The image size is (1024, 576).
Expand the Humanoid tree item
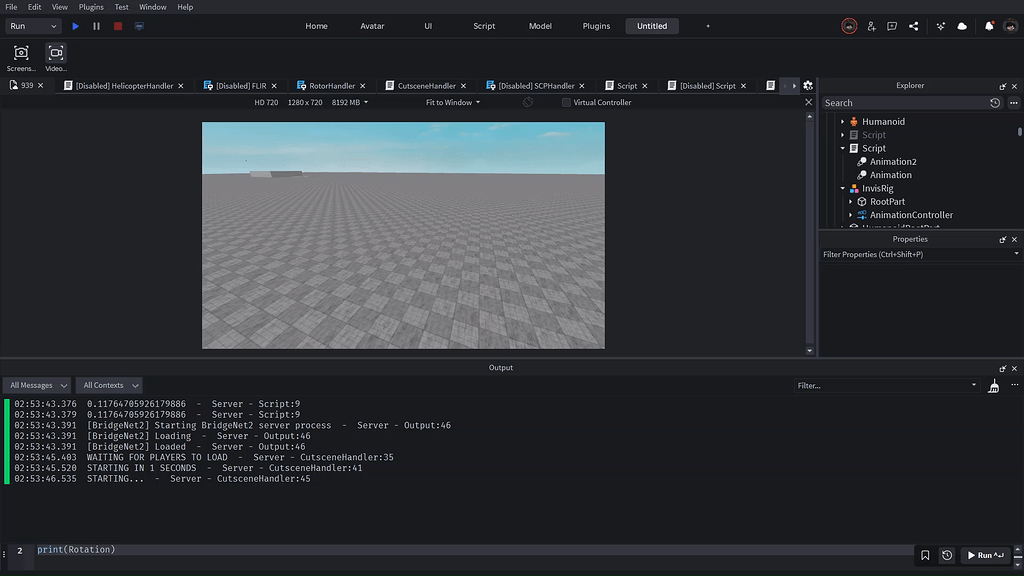842,121
